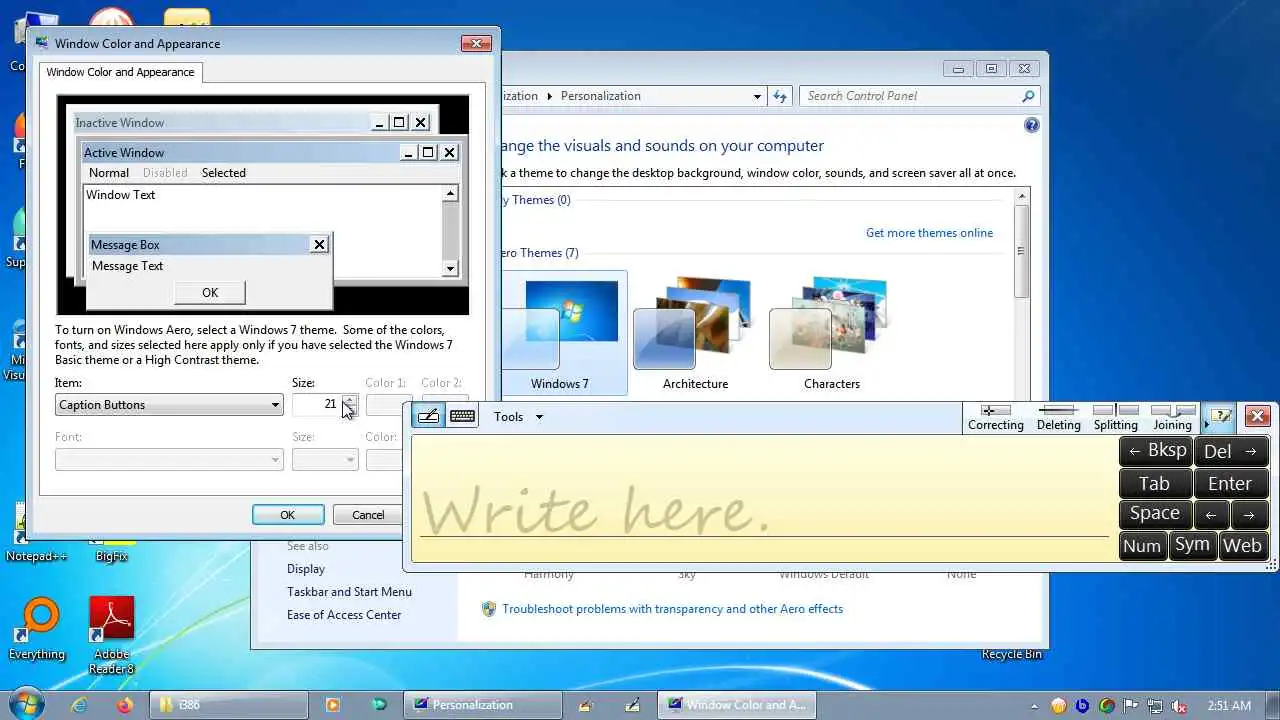Viewport: 1280px width, 720px height.
Task: Play the Splitting gesture demo
Action: tap(1115, 417)
